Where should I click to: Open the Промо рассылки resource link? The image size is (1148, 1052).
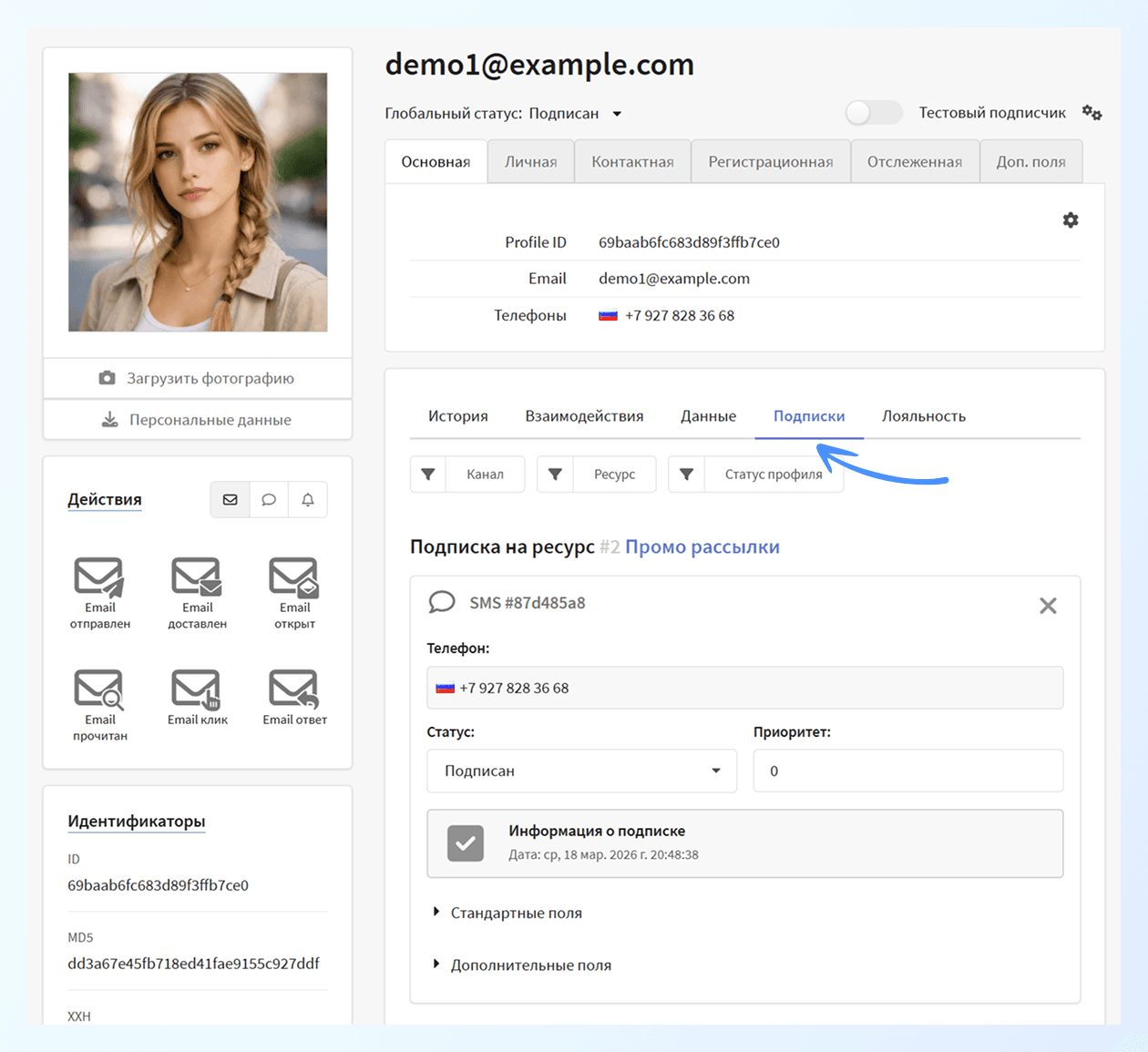click(x=702, y=547)
